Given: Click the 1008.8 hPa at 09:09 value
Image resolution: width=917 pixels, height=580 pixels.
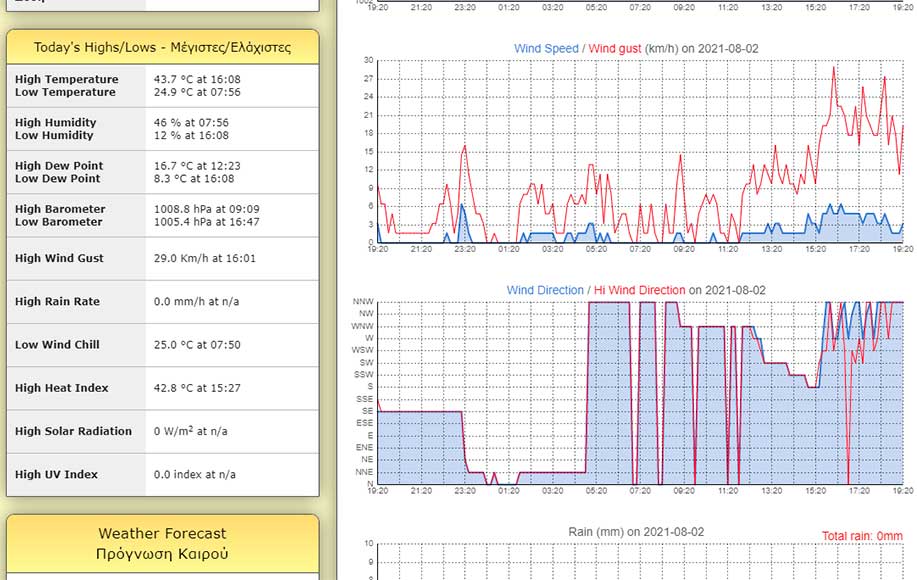Looking at the screenshot, I should click(206, 209).
